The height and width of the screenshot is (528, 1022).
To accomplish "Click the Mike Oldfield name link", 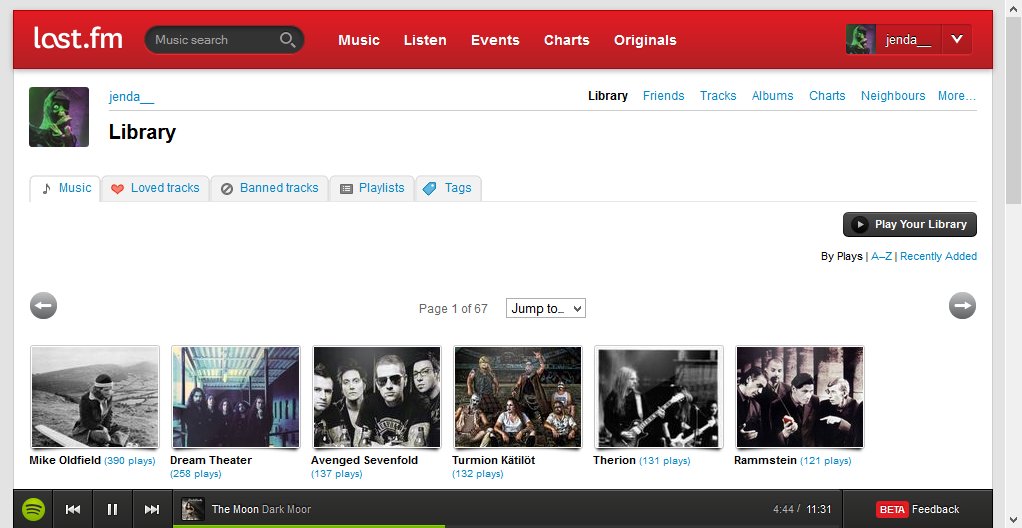I will [x=65, y=460].
